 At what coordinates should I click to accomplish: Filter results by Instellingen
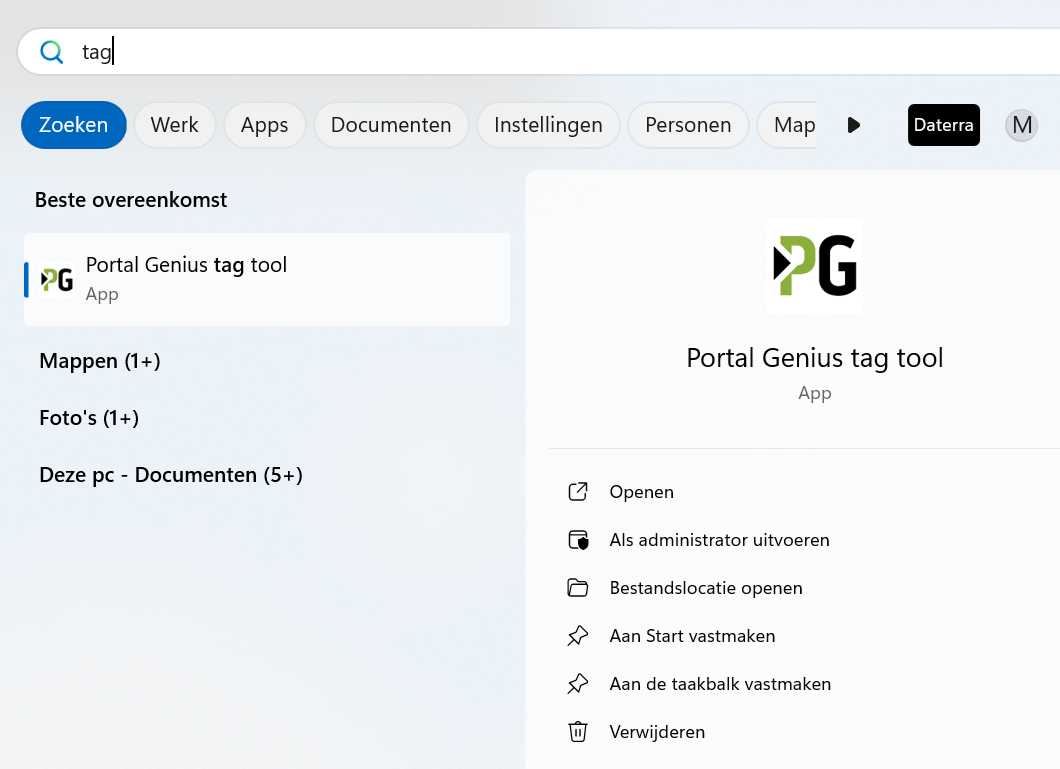[x=548, y=125]
